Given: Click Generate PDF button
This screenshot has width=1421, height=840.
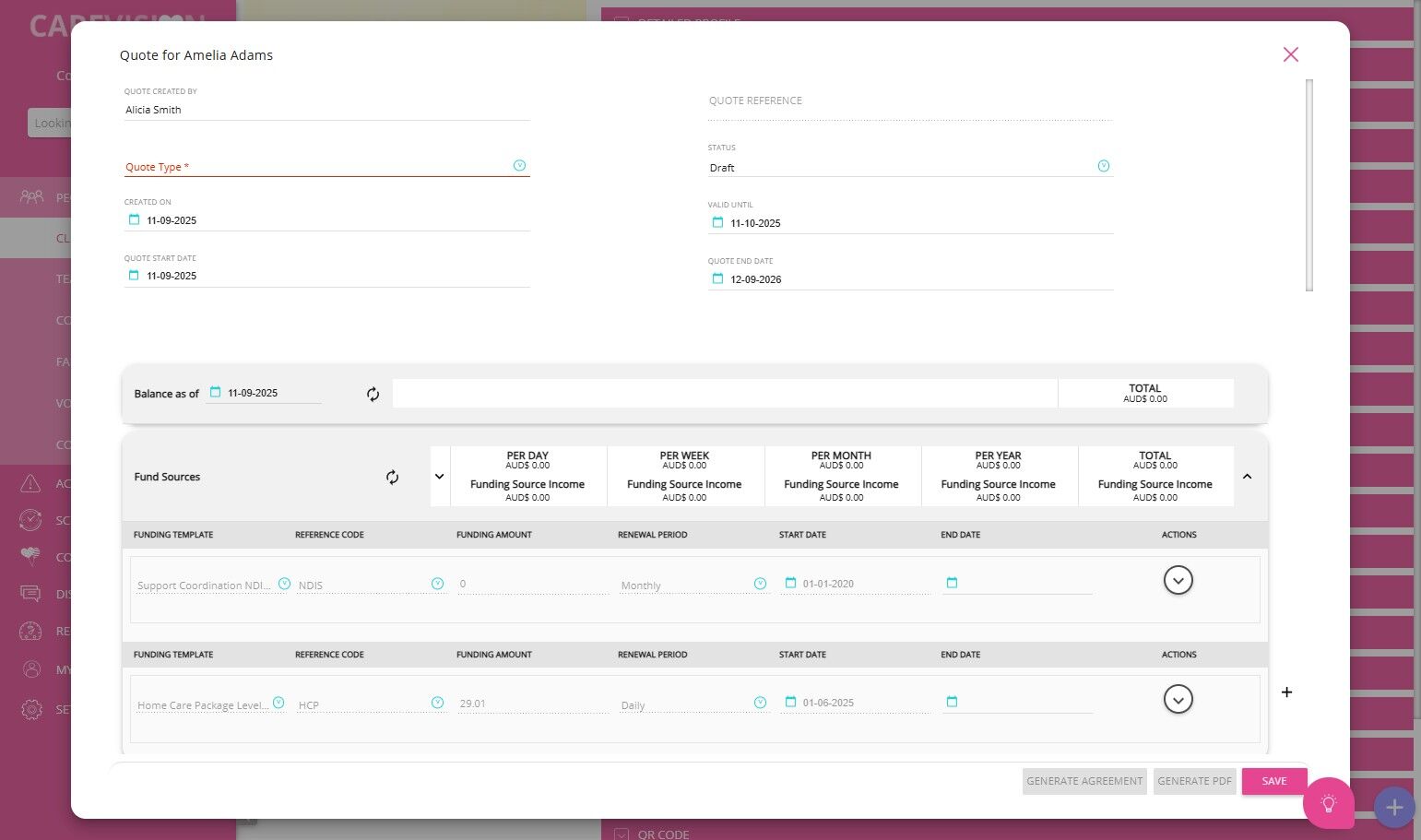Looking at the screenshot, I should click(x=1194, y=781).
